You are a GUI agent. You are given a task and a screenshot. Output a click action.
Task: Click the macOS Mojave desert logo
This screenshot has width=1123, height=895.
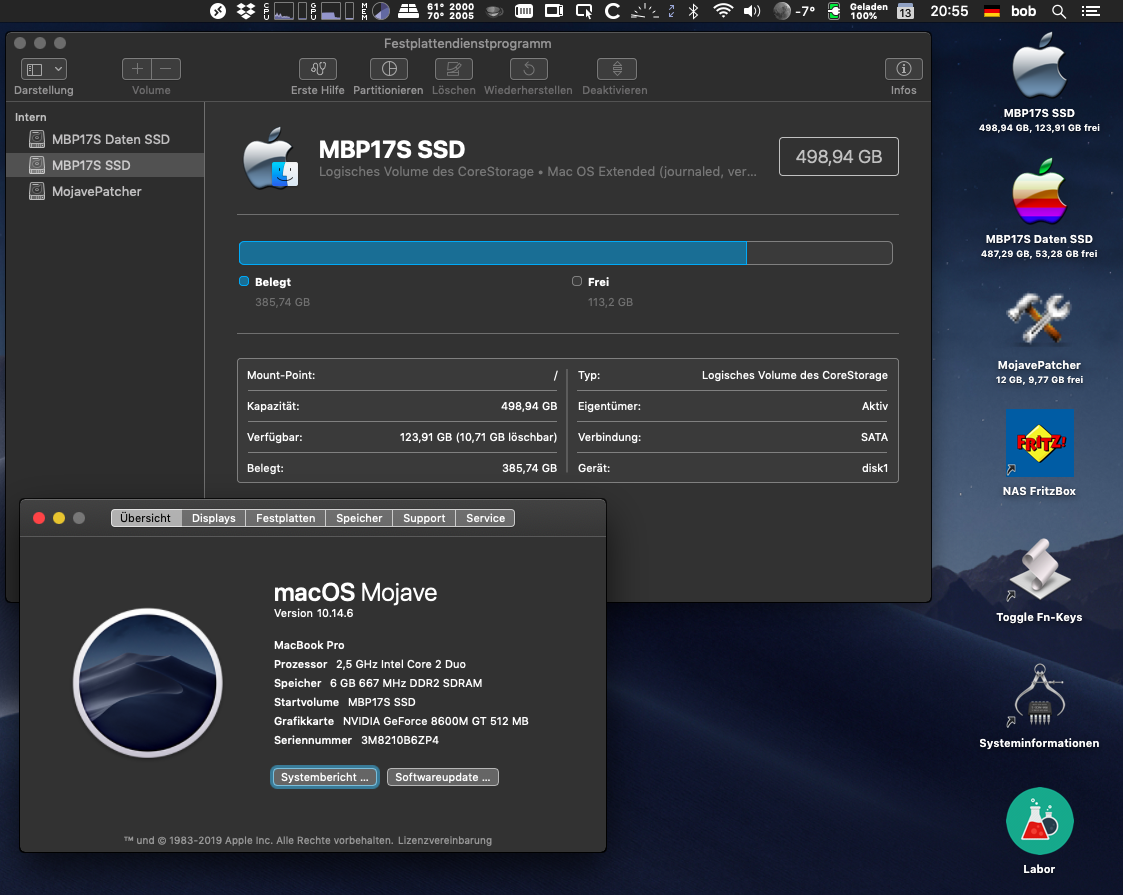pyautogui.click(x=148, y=682)
